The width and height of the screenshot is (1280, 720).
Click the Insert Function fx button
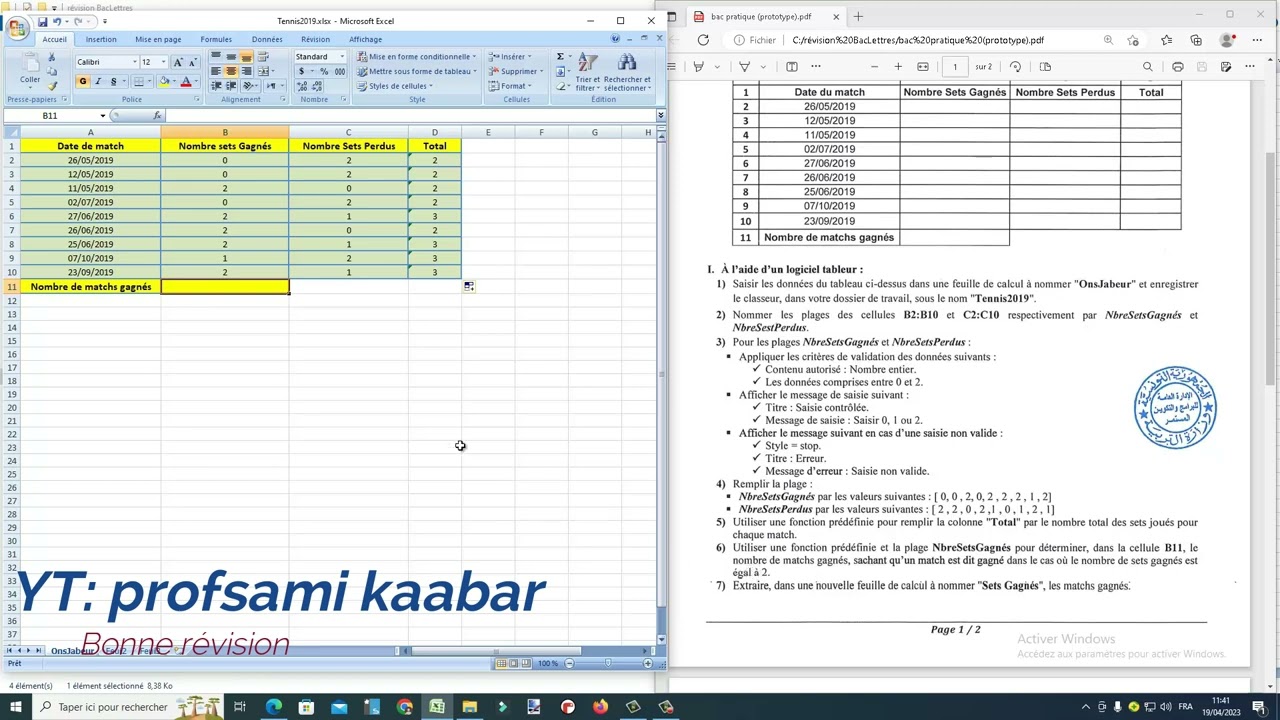tap(157, 116)
